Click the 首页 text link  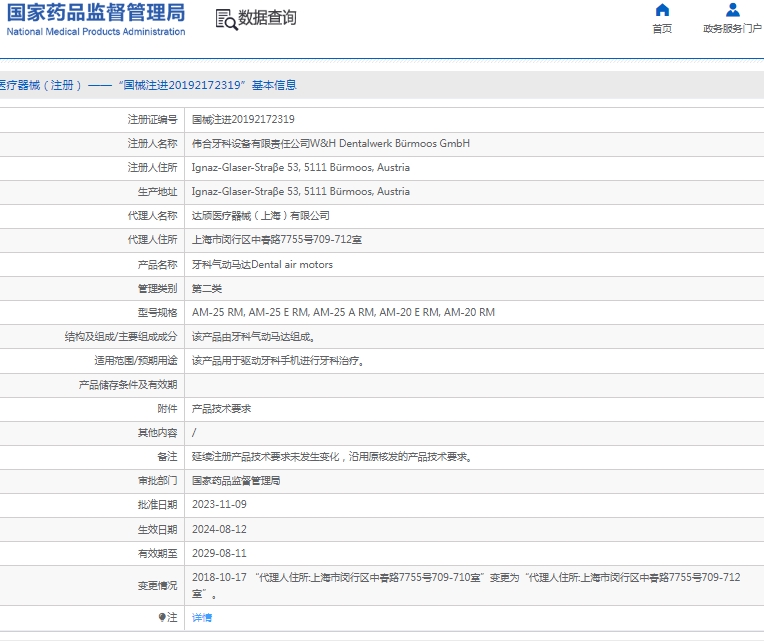tap(662, 29)
